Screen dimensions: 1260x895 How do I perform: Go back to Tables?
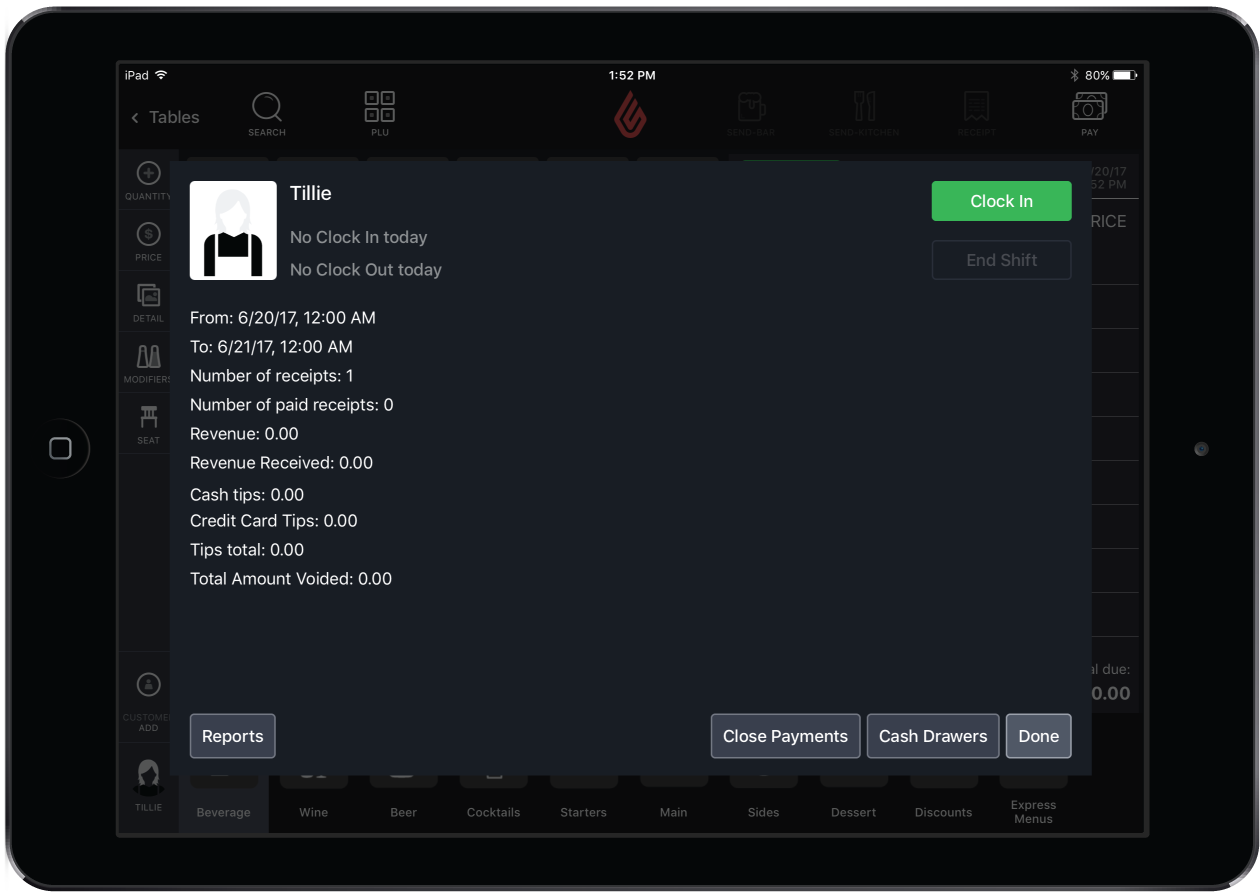[165, 117]
